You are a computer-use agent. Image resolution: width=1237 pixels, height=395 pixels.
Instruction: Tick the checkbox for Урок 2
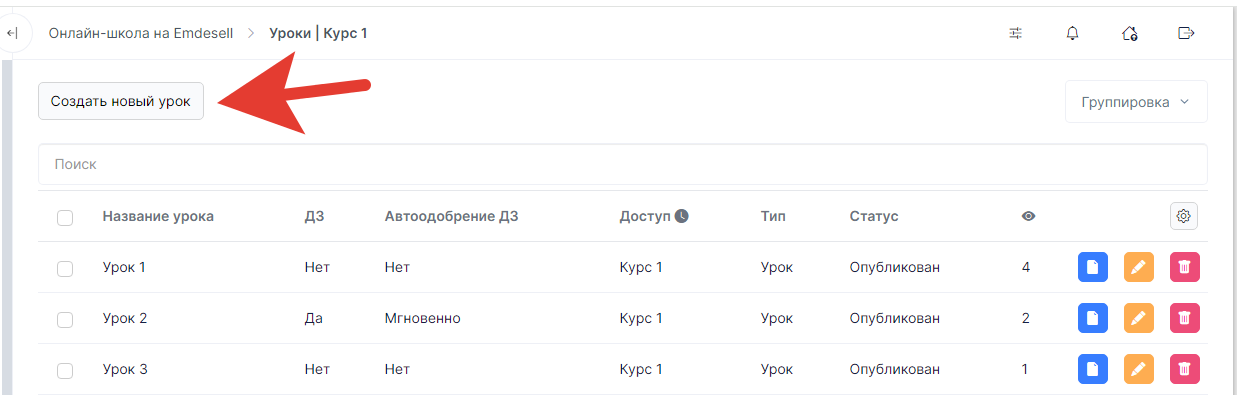pyautogui.click(x=65, y=319)
